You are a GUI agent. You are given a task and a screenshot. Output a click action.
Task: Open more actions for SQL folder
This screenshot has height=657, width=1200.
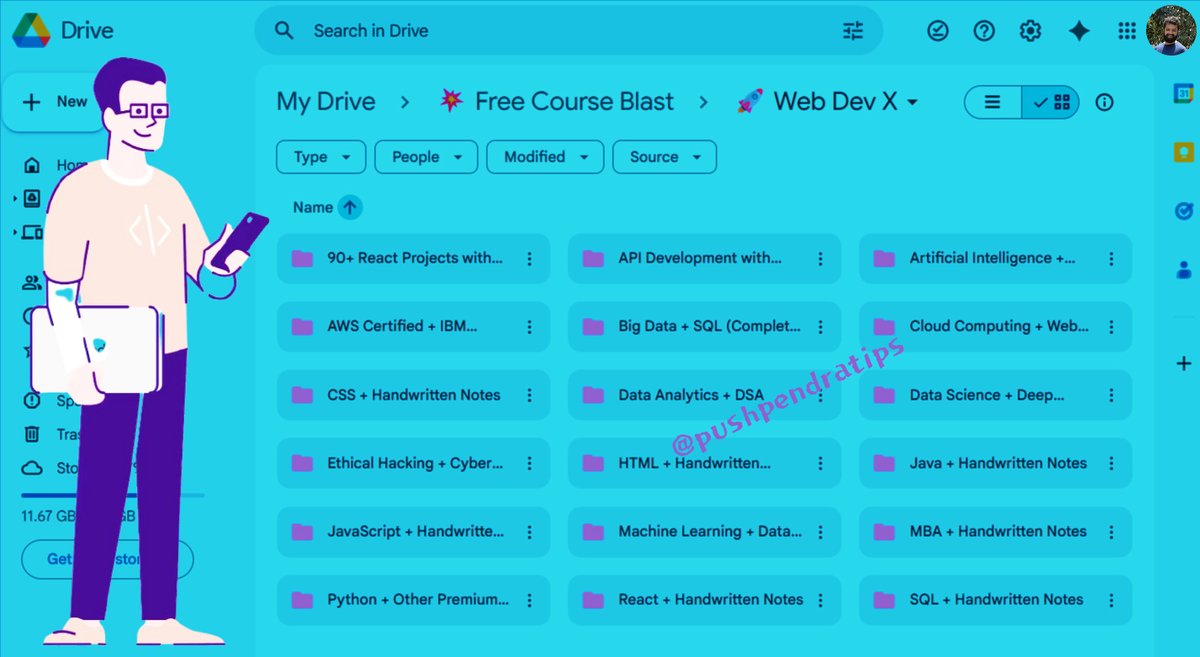pyautogui.click(x=1111, y=600)
